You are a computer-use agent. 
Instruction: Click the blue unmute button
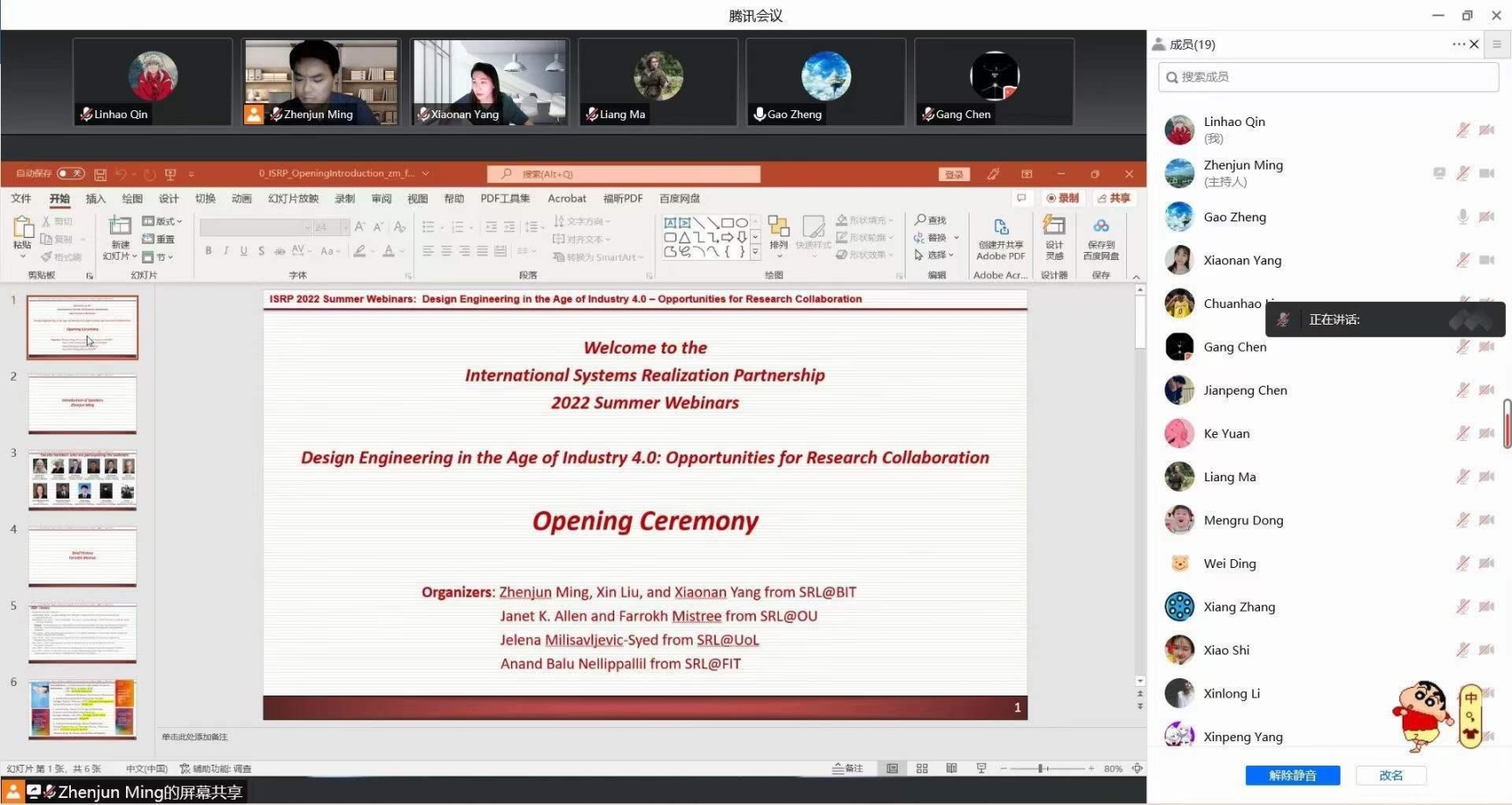pos(1292,775)
